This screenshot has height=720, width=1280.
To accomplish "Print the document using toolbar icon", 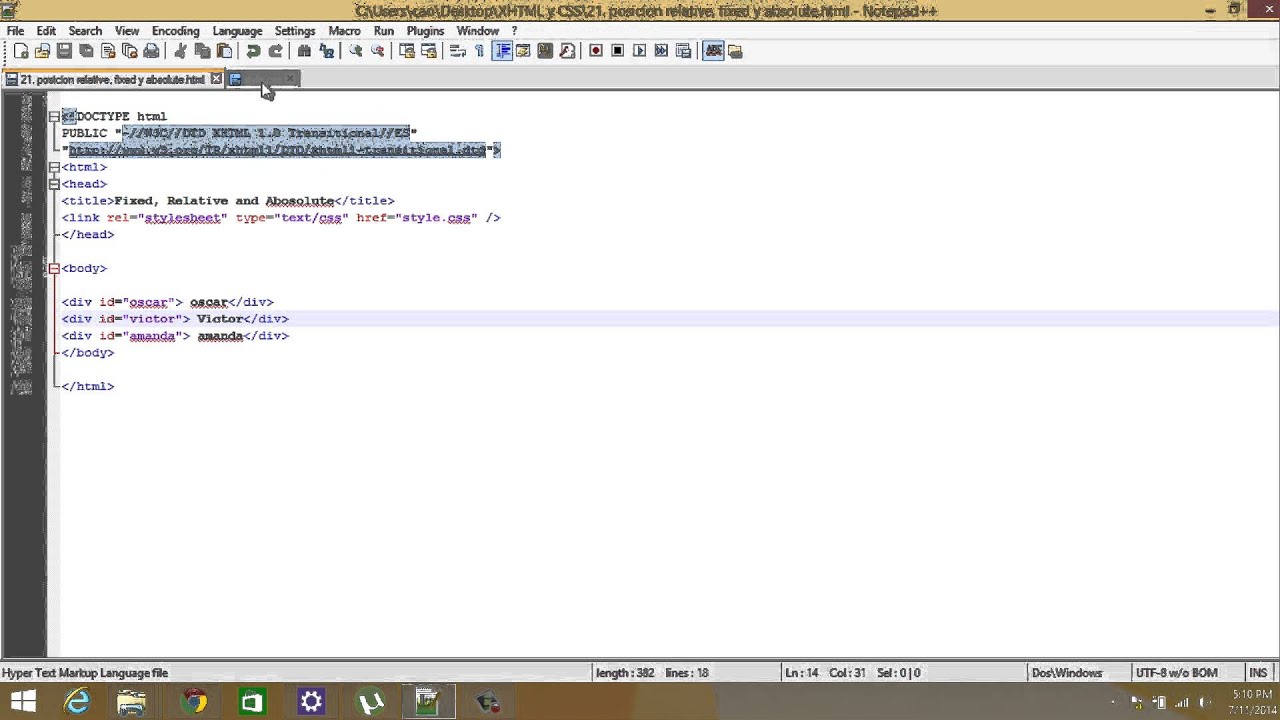I will tap(151, 51).
